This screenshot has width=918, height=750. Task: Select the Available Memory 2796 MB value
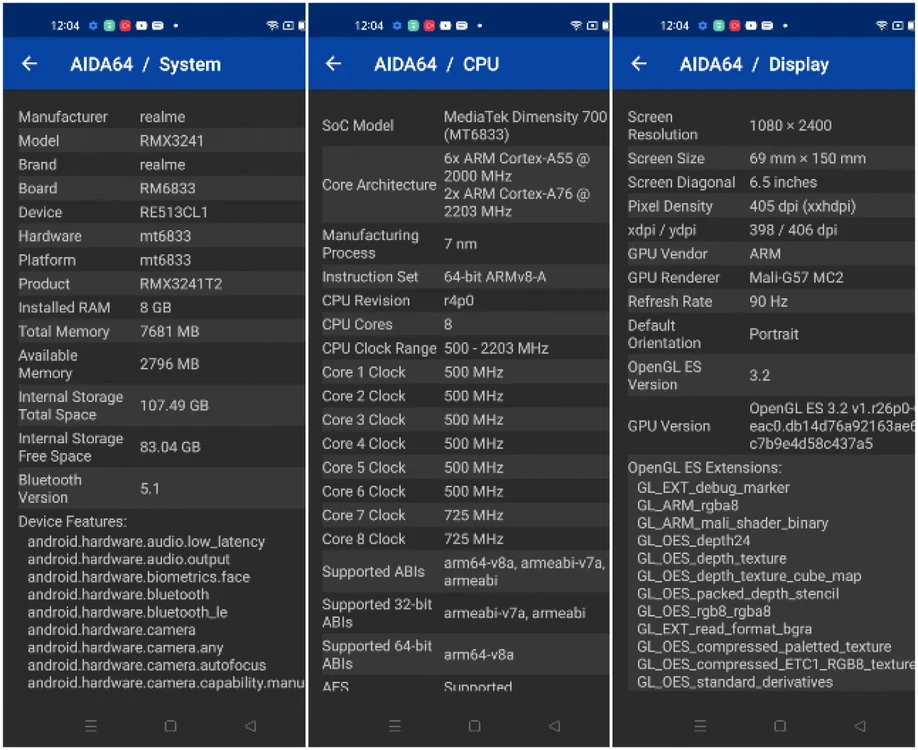169,364
